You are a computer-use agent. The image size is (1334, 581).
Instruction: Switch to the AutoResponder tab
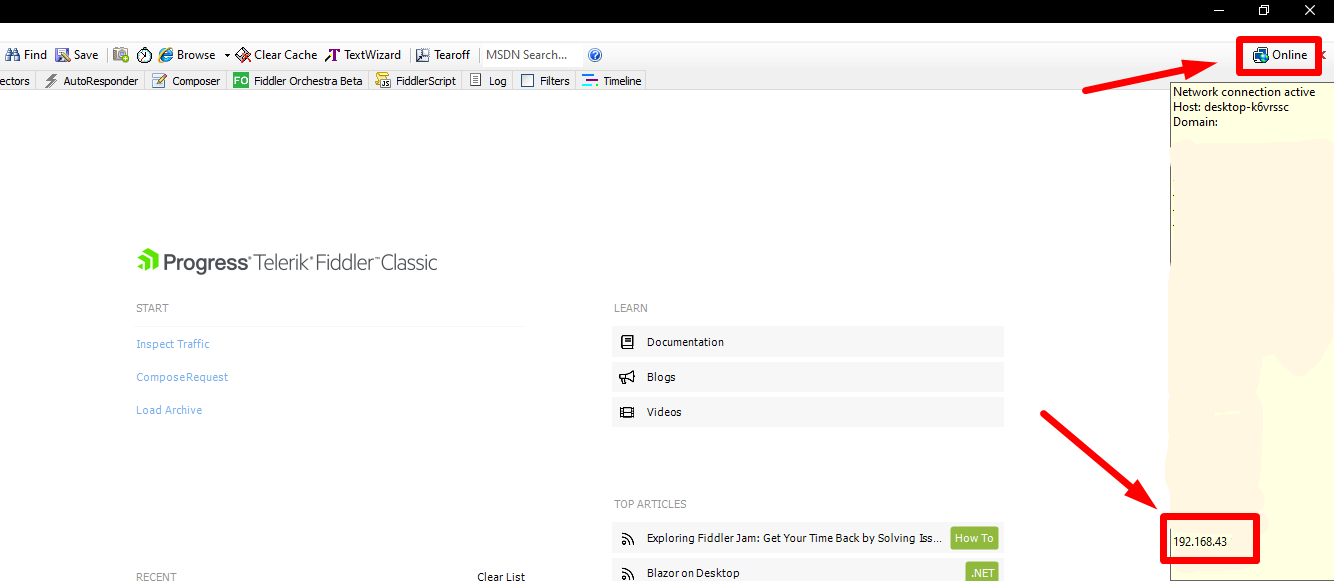point(92,81)
